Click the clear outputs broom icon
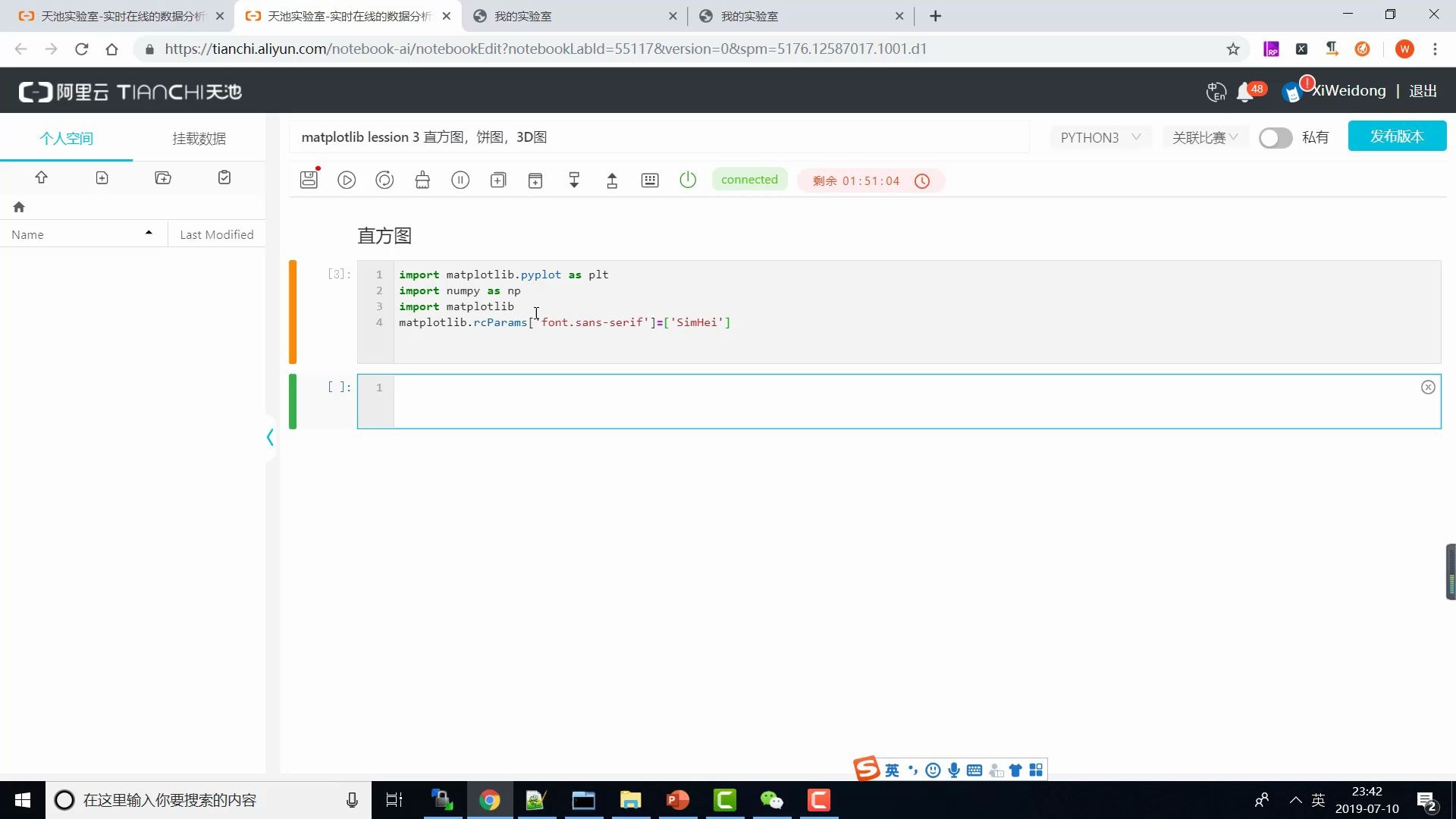Screen dimensions: 1456x819 [x=422, y=180]
